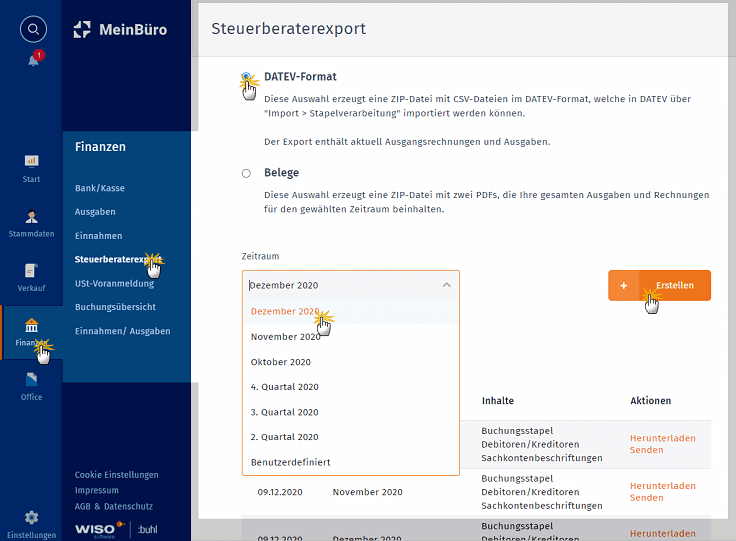Click November 2020 period cell in table

coord(368,492)
